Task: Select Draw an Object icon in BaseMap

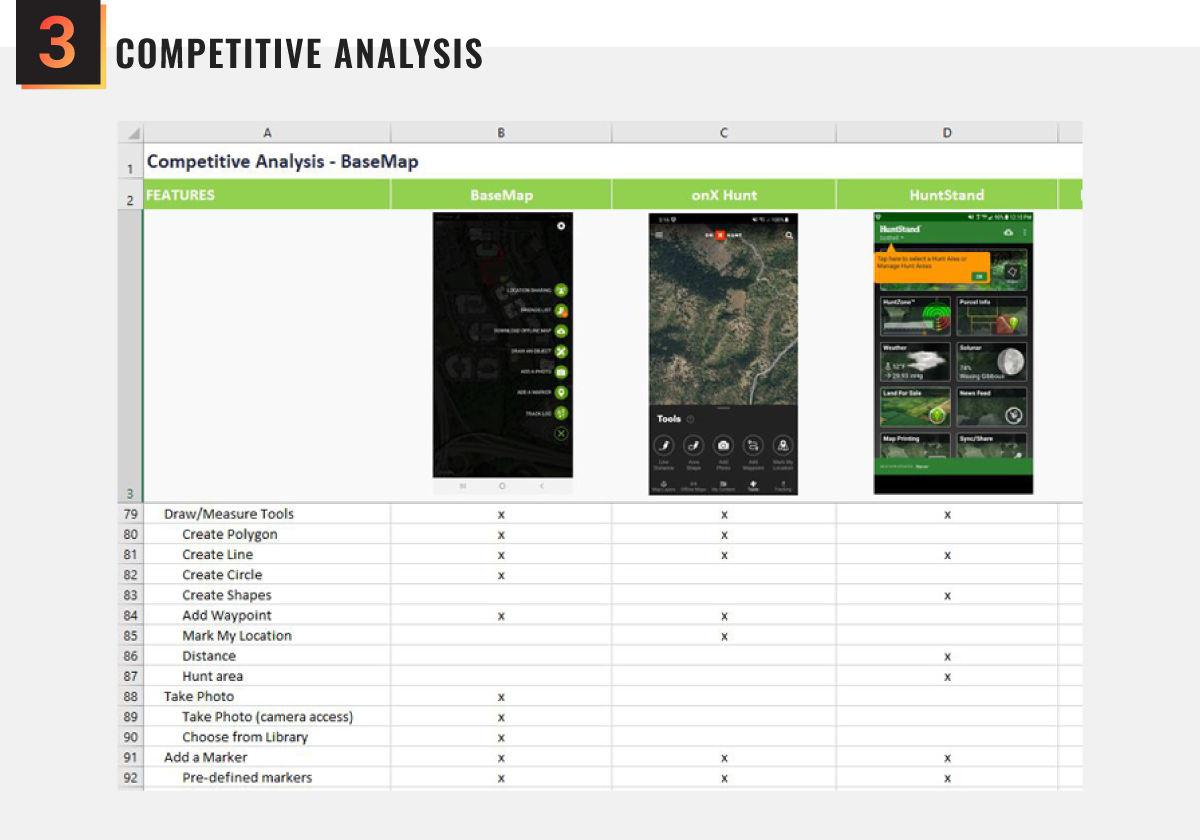Action: coord(561,351)
